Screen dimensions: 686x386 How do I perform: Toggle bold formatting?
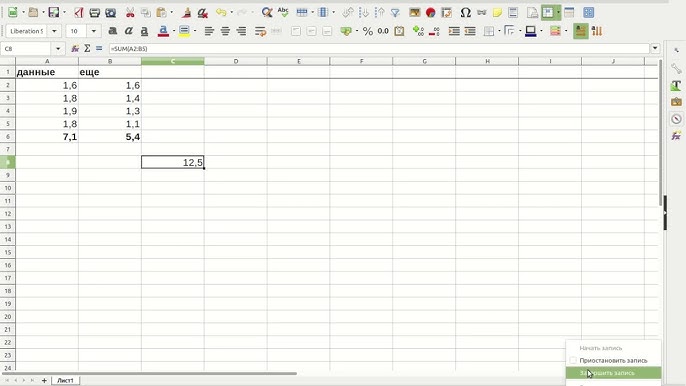[112, 31]
